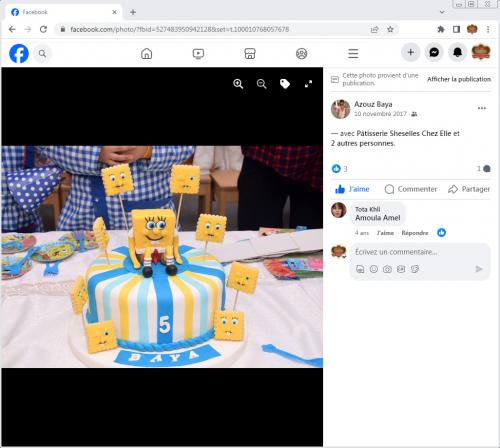Like Tota Khil's comment

385,233
